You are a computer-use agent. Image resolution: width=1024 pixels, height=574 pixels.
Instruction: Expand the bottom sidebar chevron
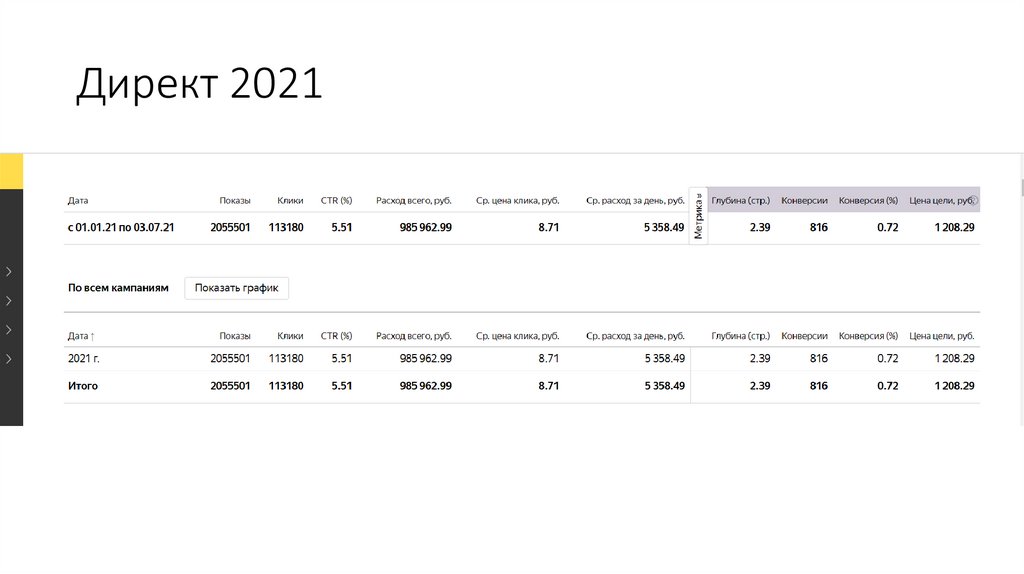(x=8, y=359)
